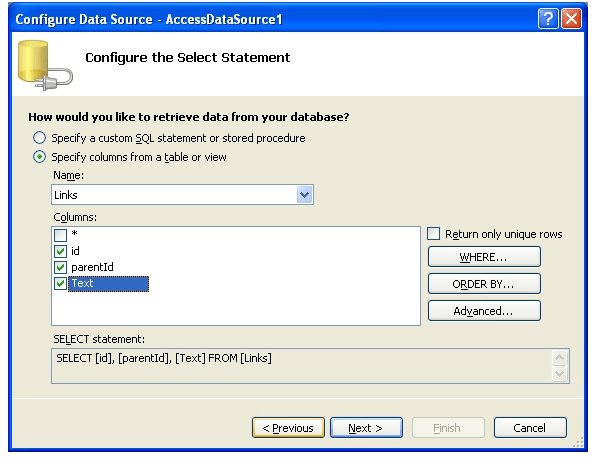Viewport: 594px width, 460px height.
Task: Select the id column label
Action: click(x=75, y=251)
